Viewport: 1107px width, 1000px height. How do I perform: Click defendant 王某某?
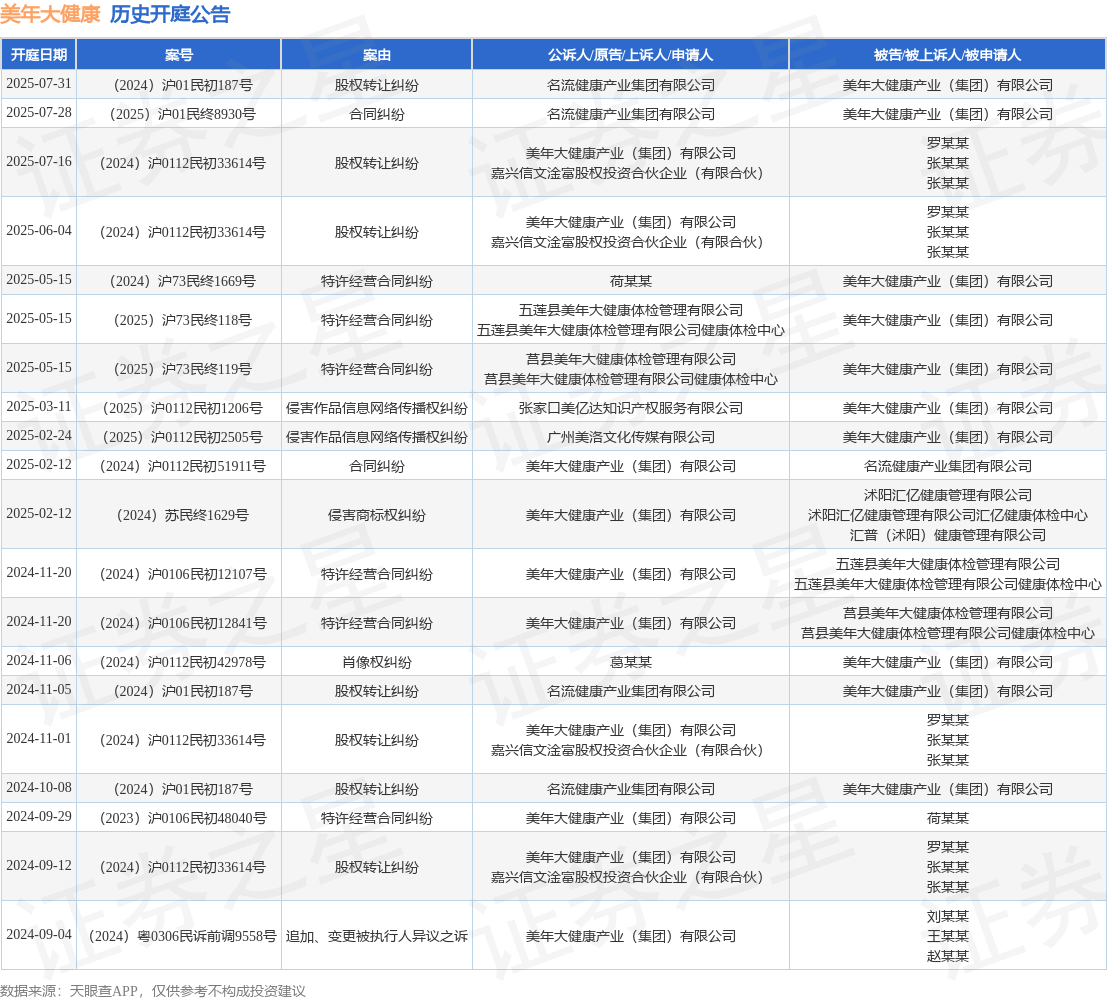(947, 936)
